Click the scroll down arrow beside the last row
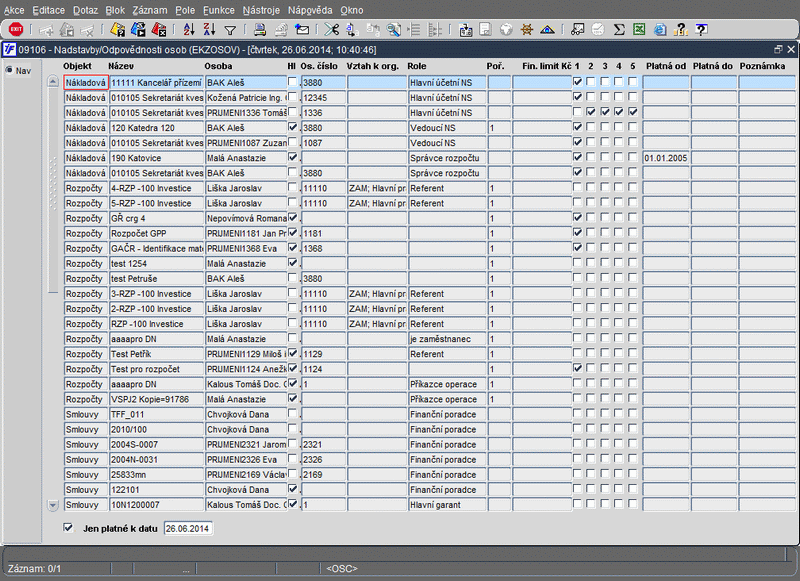 (x=53, y=505)
